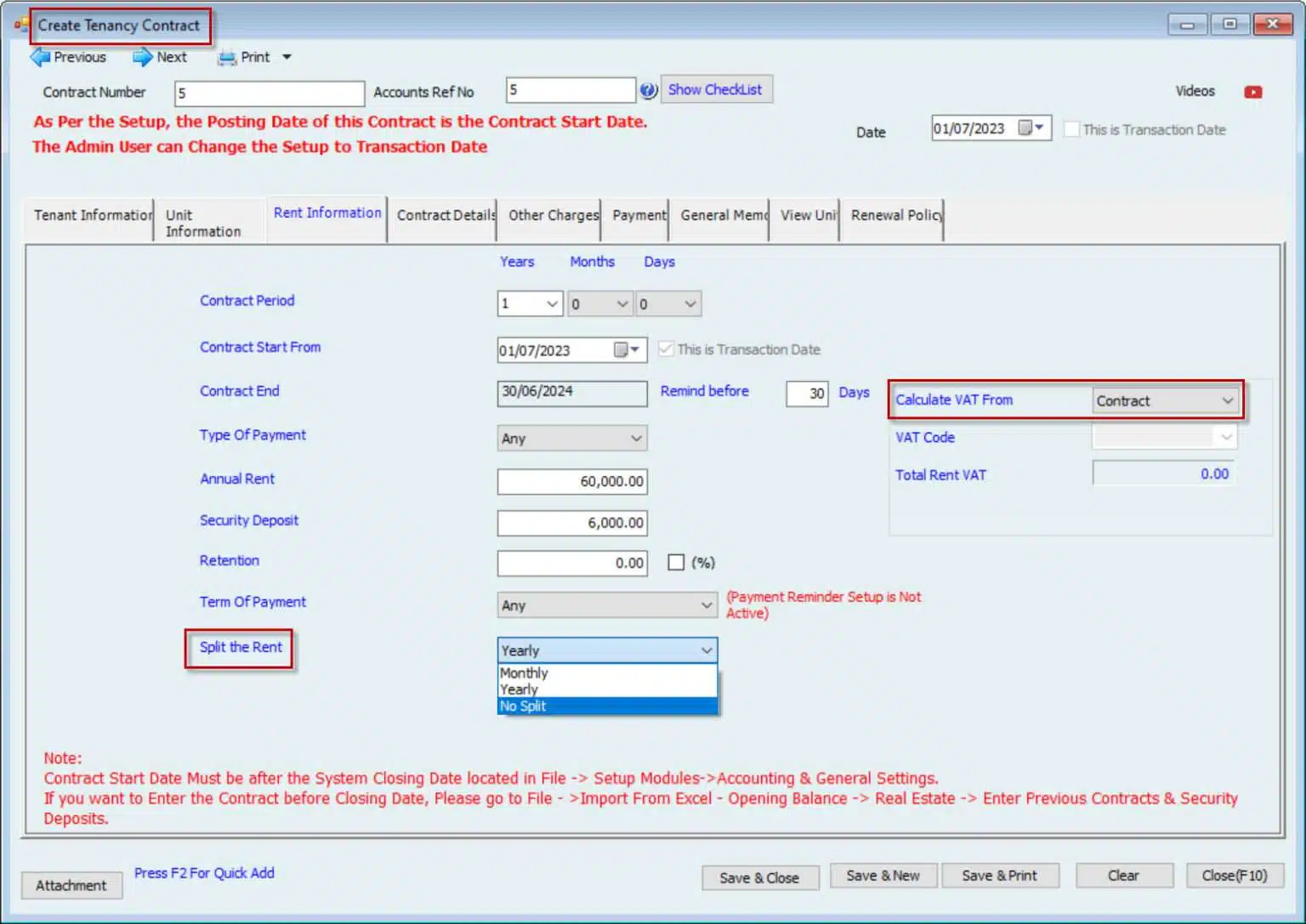Open the Videos YouTube icon
The height and width of the screenshot is (924, 1306).
(1252, 92)
